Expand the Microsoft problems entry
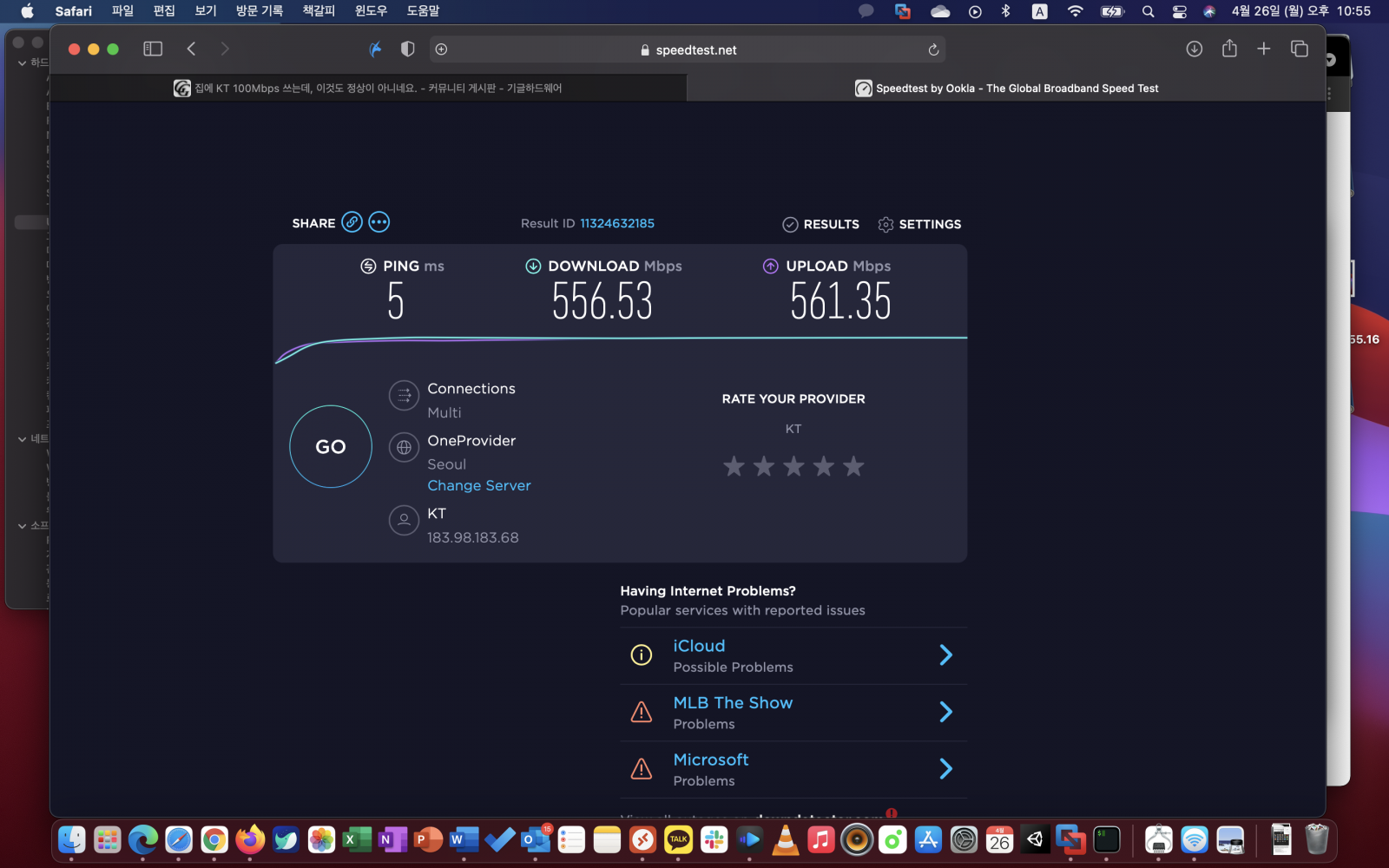 click(x=945, y=769)
